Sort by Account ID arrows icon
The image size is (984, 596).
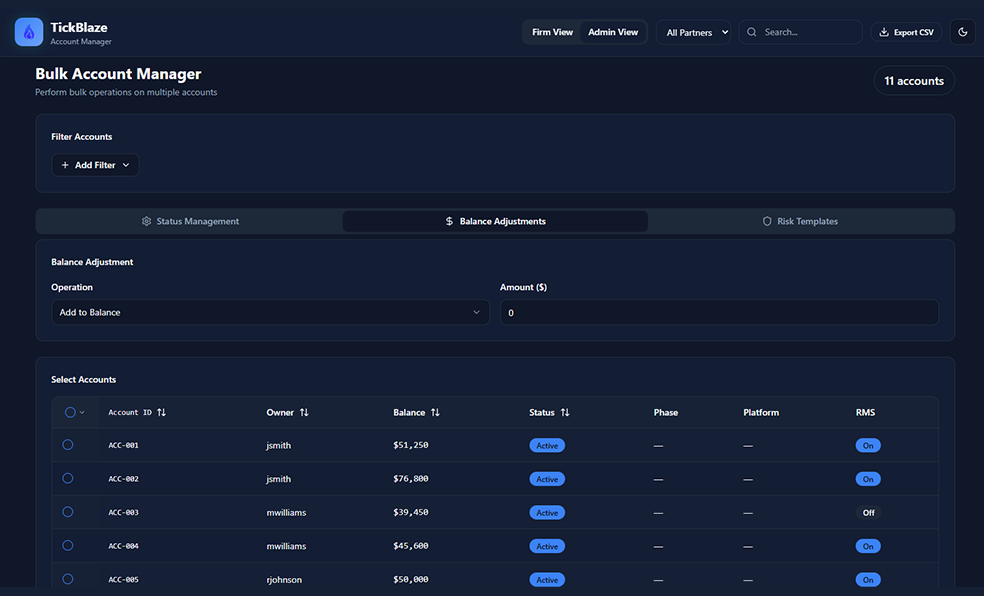(x=162, y=412)
